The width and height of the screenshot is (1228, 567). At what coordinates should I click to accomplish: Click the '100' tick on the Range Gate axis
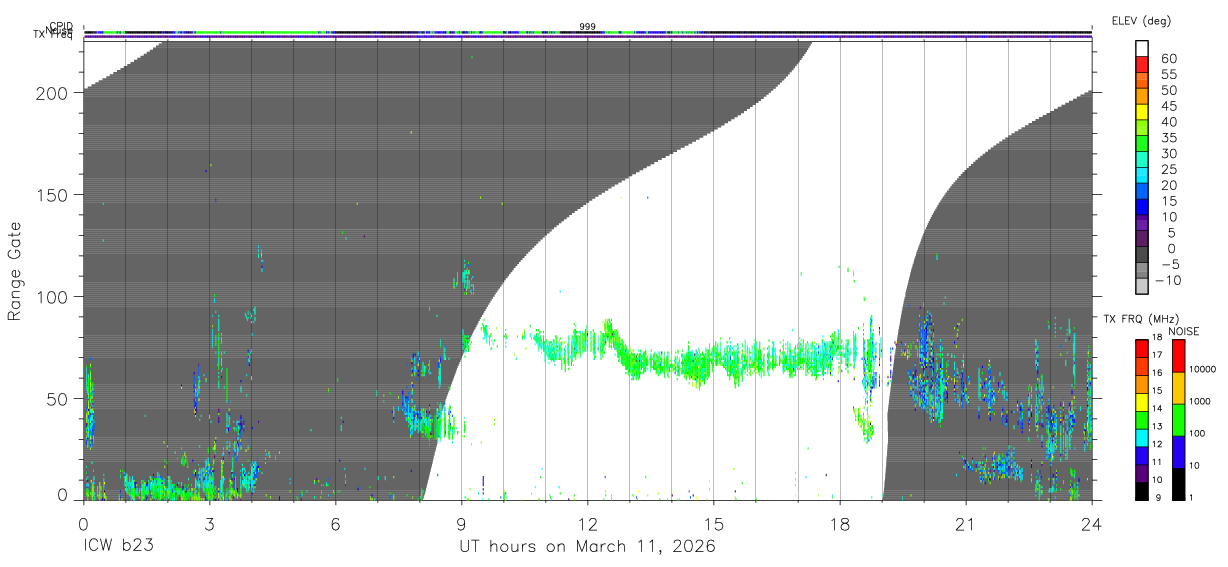(53, 297)
